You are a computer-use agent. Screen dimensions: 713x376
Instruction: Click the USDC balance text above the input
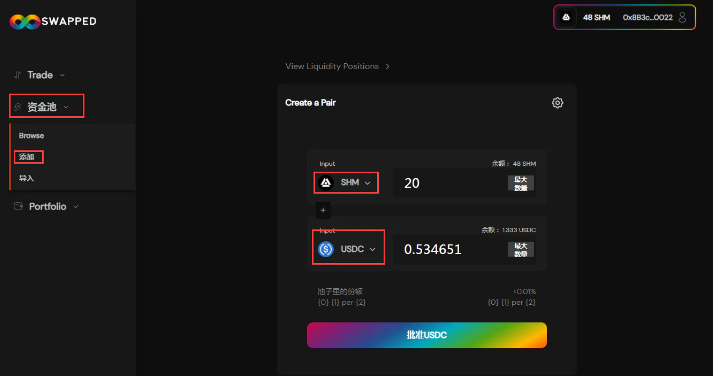click(509, 230)
